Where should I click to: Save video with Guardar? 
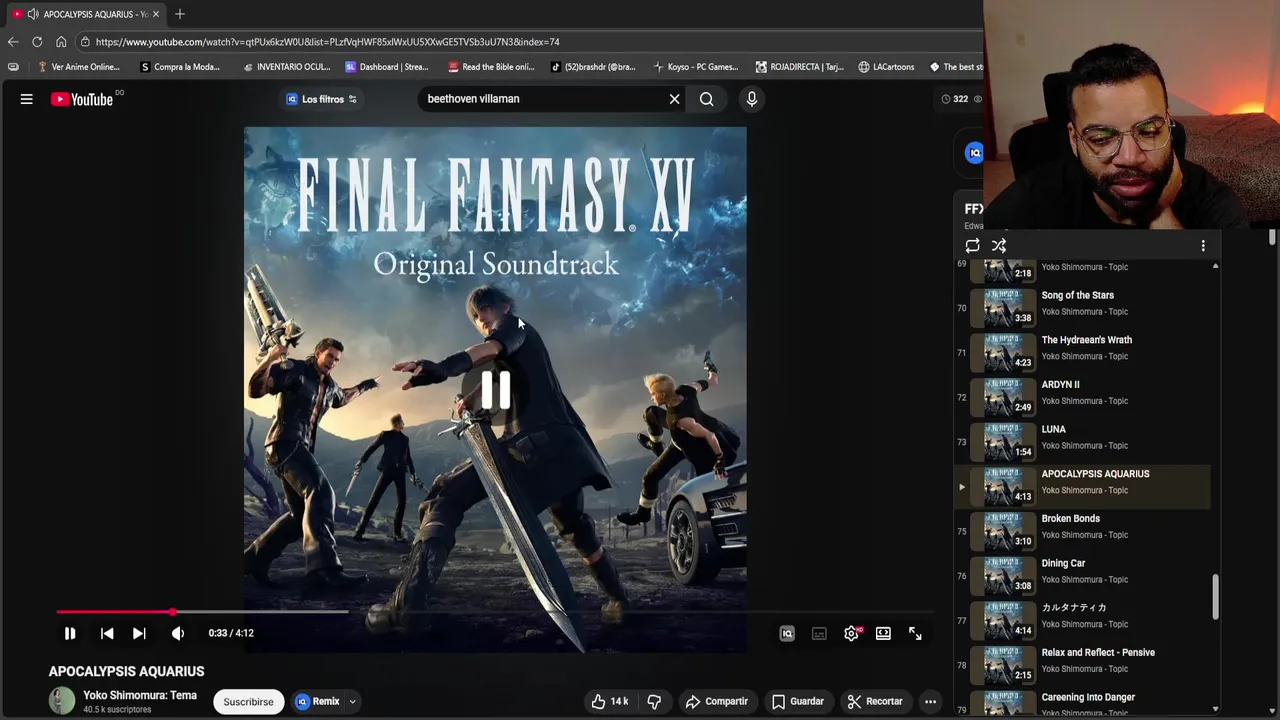(x=798, y=702)
